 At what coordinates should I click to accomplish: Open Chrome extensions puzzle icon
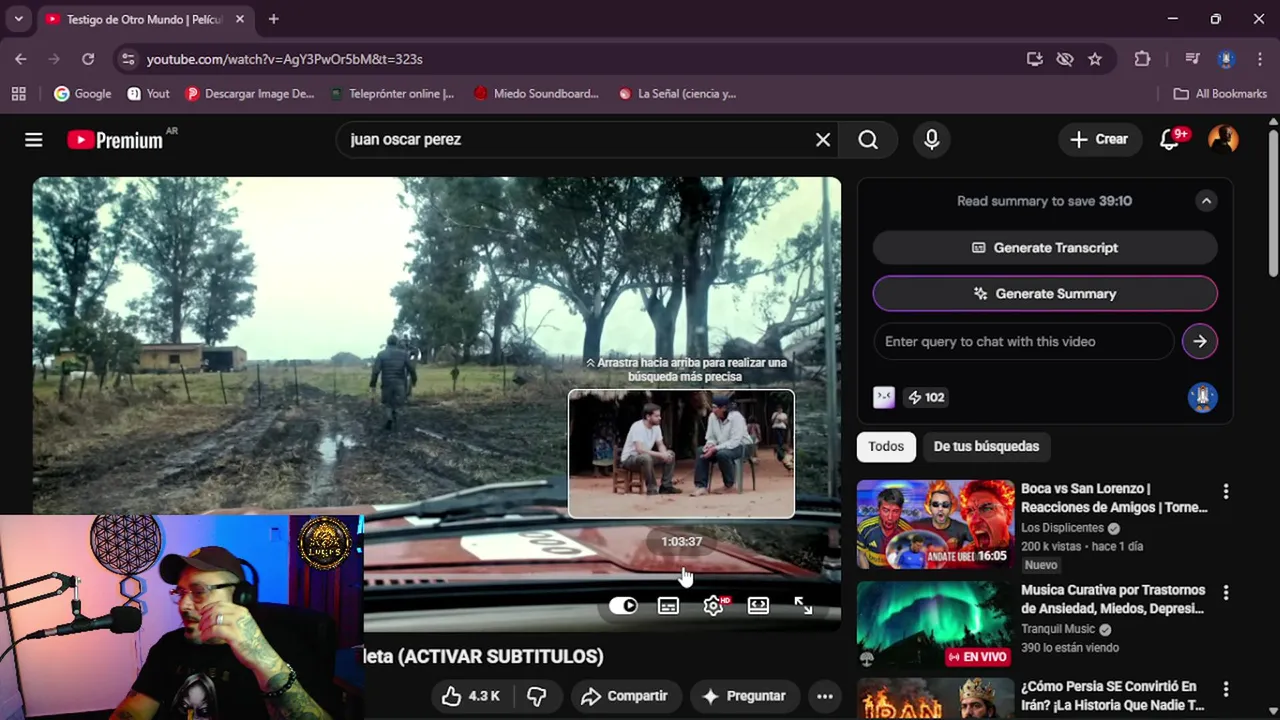pyautogui.click(x=1142, y=59)
